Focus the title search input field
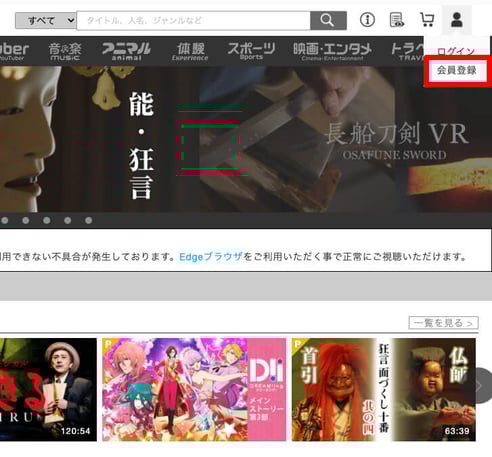492x457 pixels. click(x=193, y=21)
